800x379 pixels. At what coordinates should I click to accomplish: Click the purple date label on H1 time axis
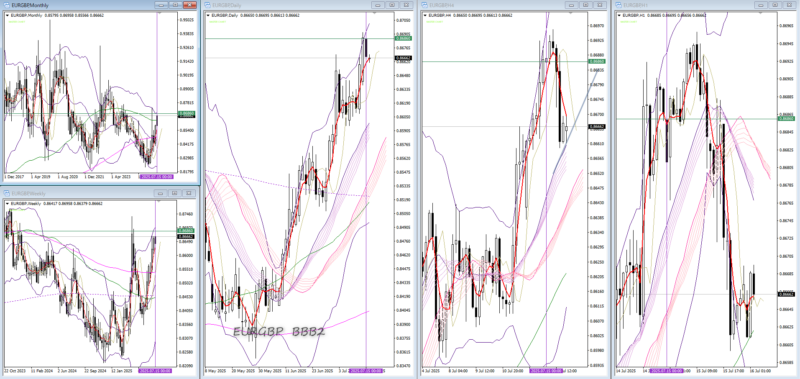pyautogui.click(x=667, y=371)
